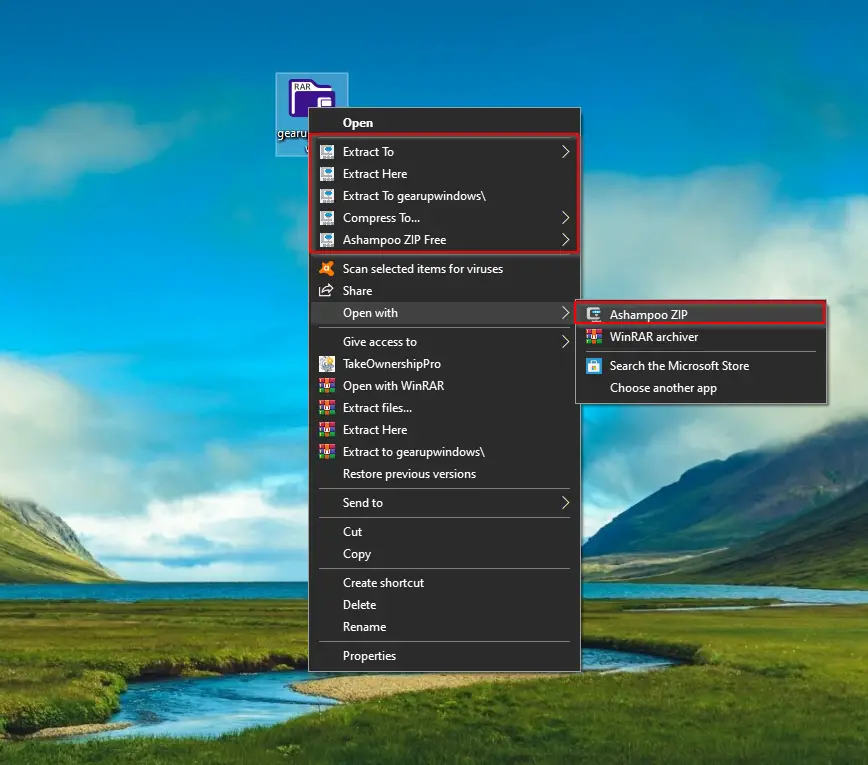868x765 pixels.
Task: Choose Restore previous versions
Action: coord(445,474)
